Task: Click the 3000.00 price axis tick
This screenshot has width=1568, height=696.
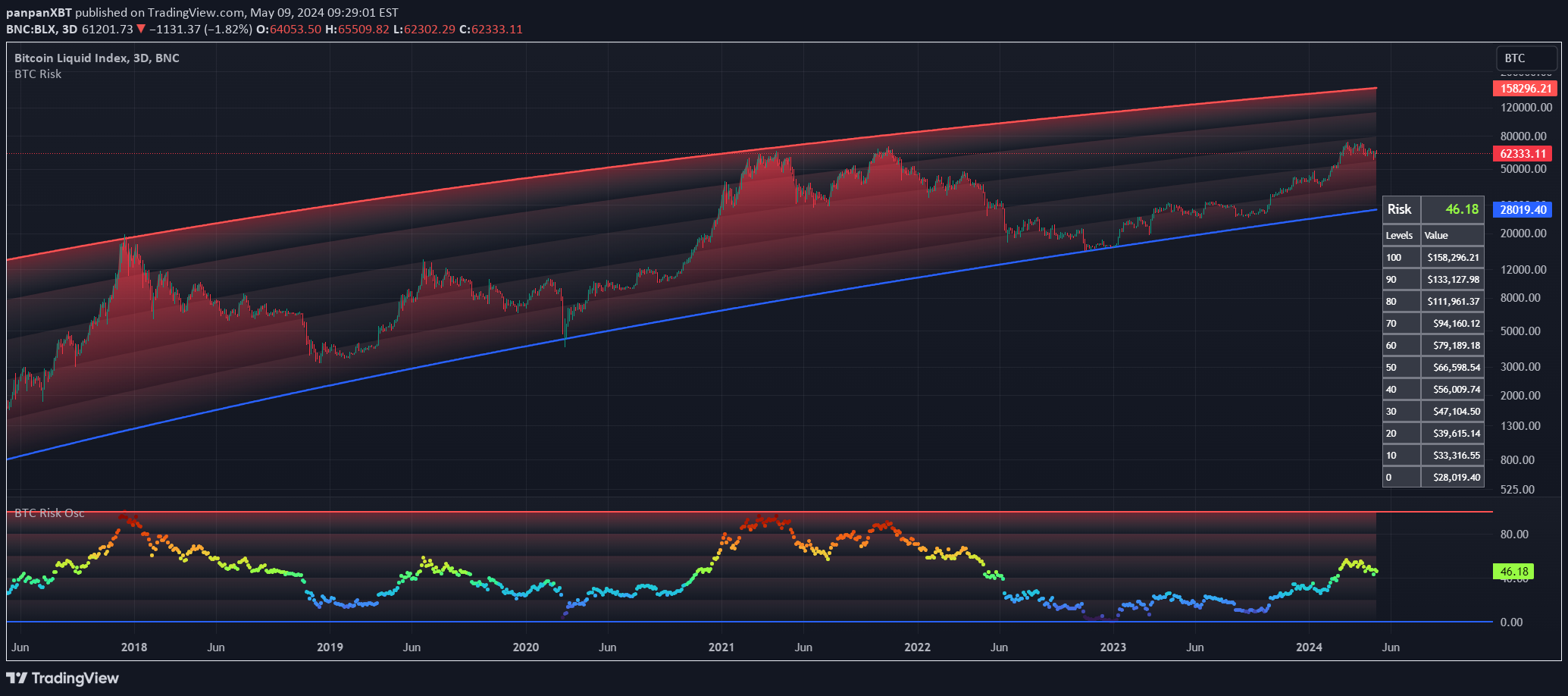Action: click(x=1521, y=366)
